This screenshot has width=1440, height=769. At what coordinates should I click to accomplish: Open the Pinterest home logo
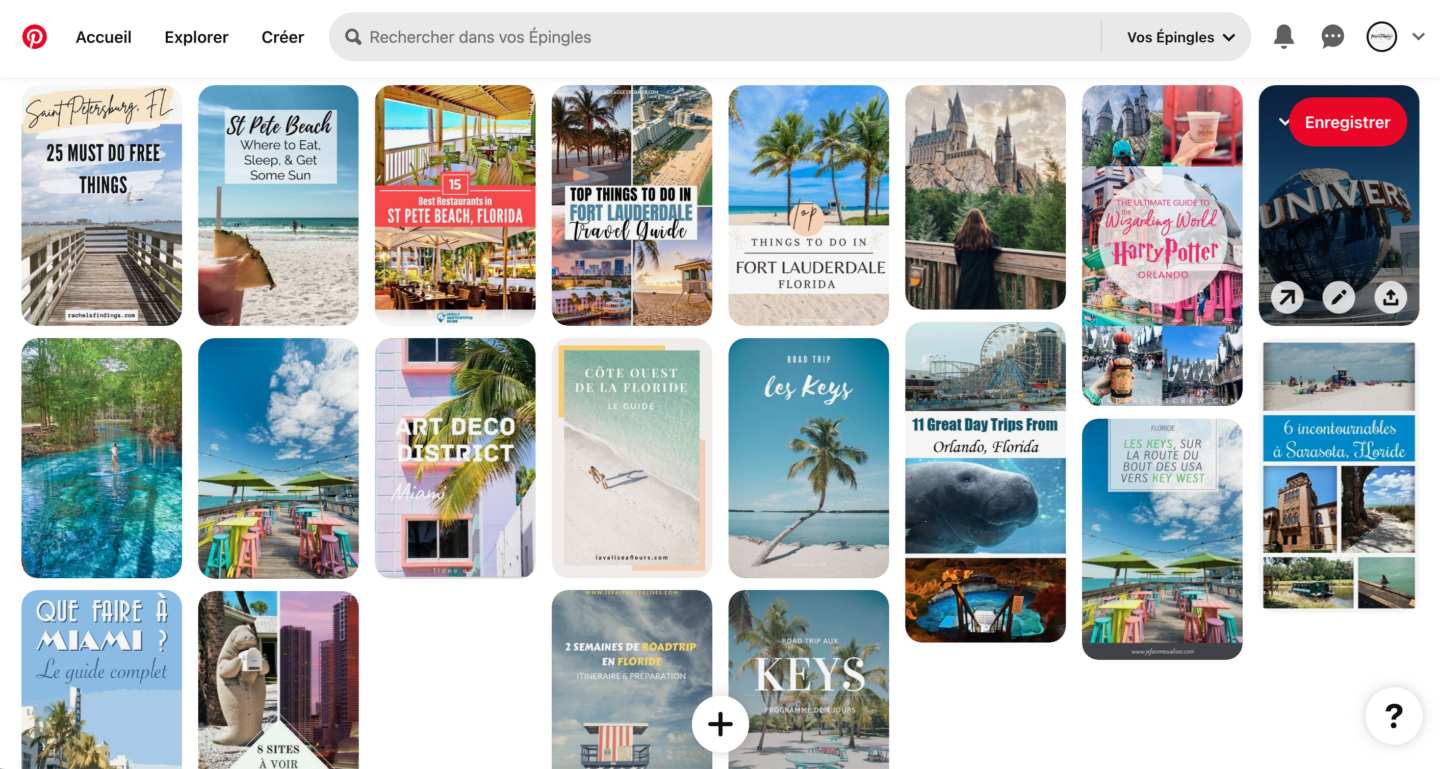pyautogui.click(x=35, y=36)
